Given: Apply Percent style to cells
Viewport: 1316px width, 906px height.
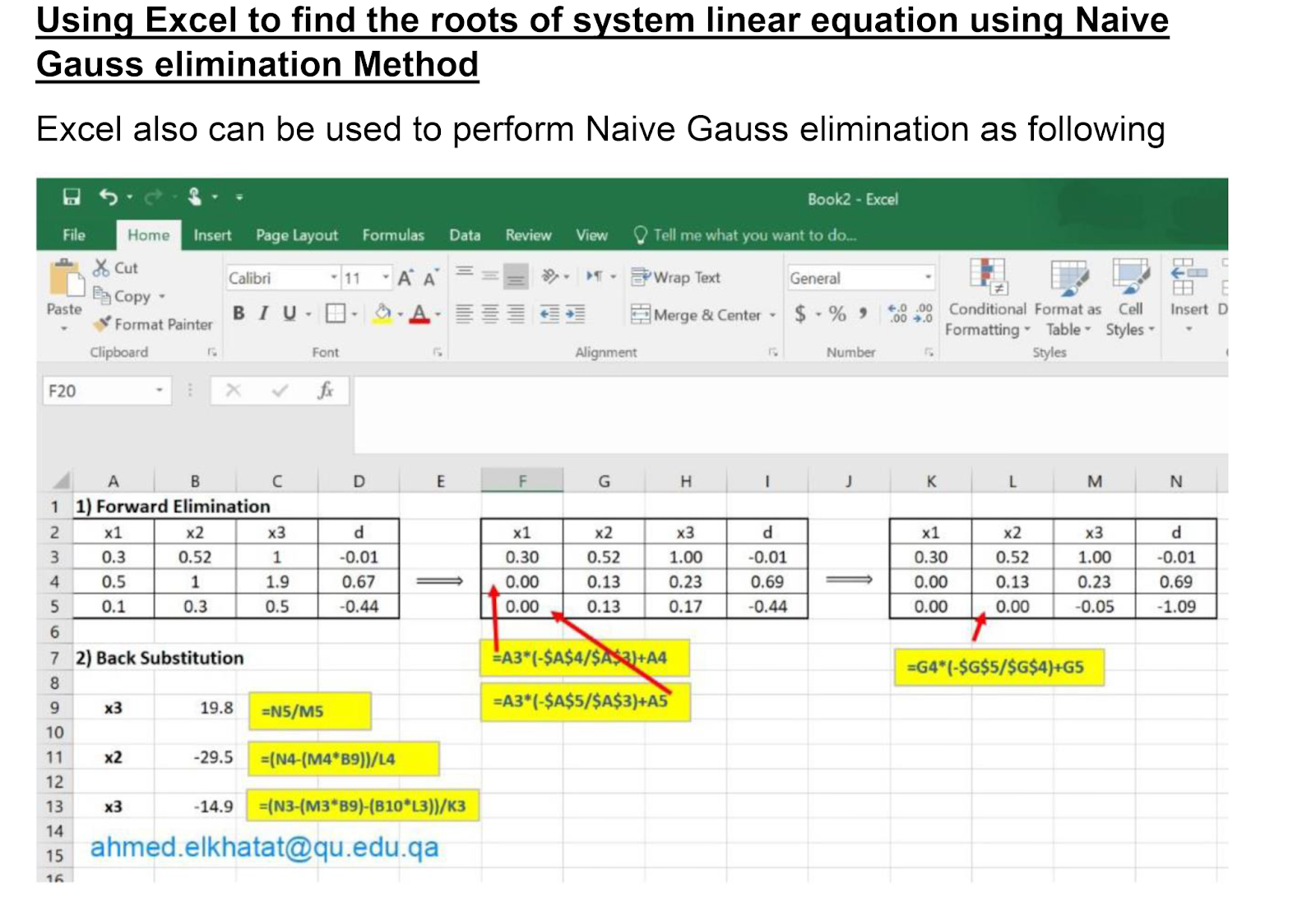Looking at the screenshot, I should 837,313.
